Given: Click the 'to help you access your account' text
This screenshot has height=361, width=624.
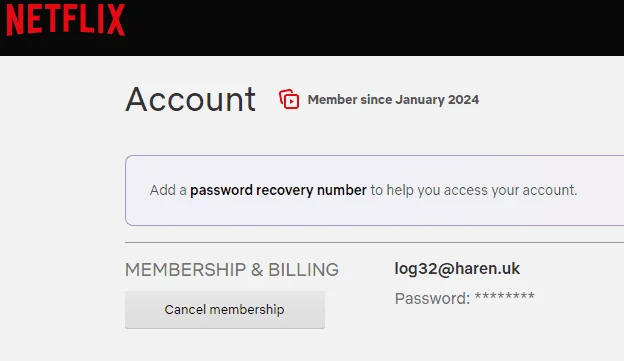Looking at the screenshot, I should click(x=474, y=190).
